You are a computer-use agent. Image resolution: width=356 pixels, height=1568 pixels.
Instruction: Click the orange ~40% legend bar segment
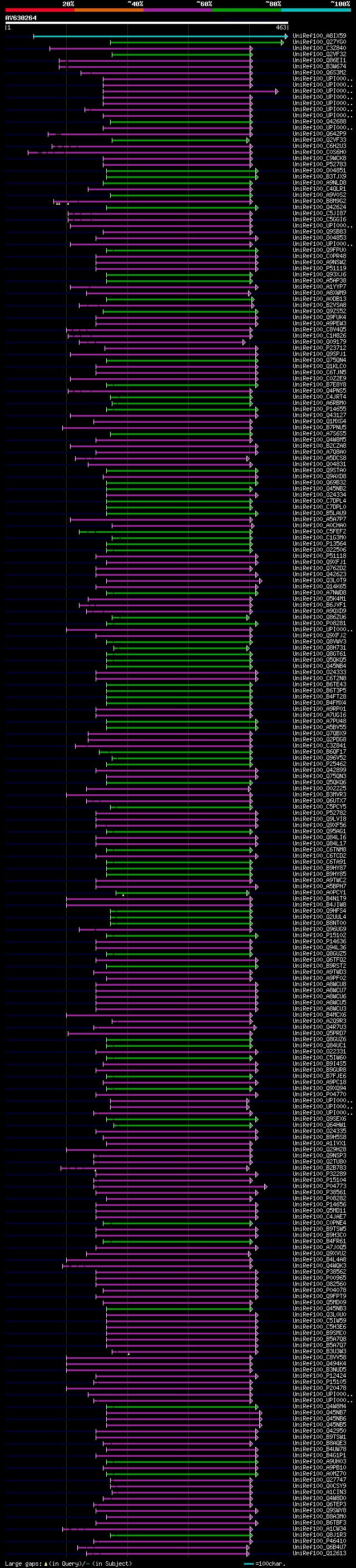pyautogui.click(x=109, y=10)
